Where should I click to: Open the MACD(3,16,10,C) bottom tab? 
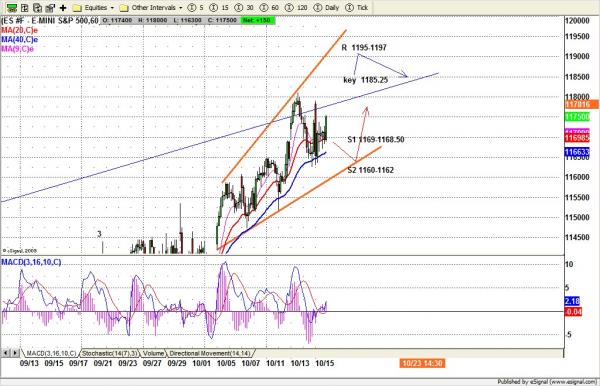coord(50,353)
